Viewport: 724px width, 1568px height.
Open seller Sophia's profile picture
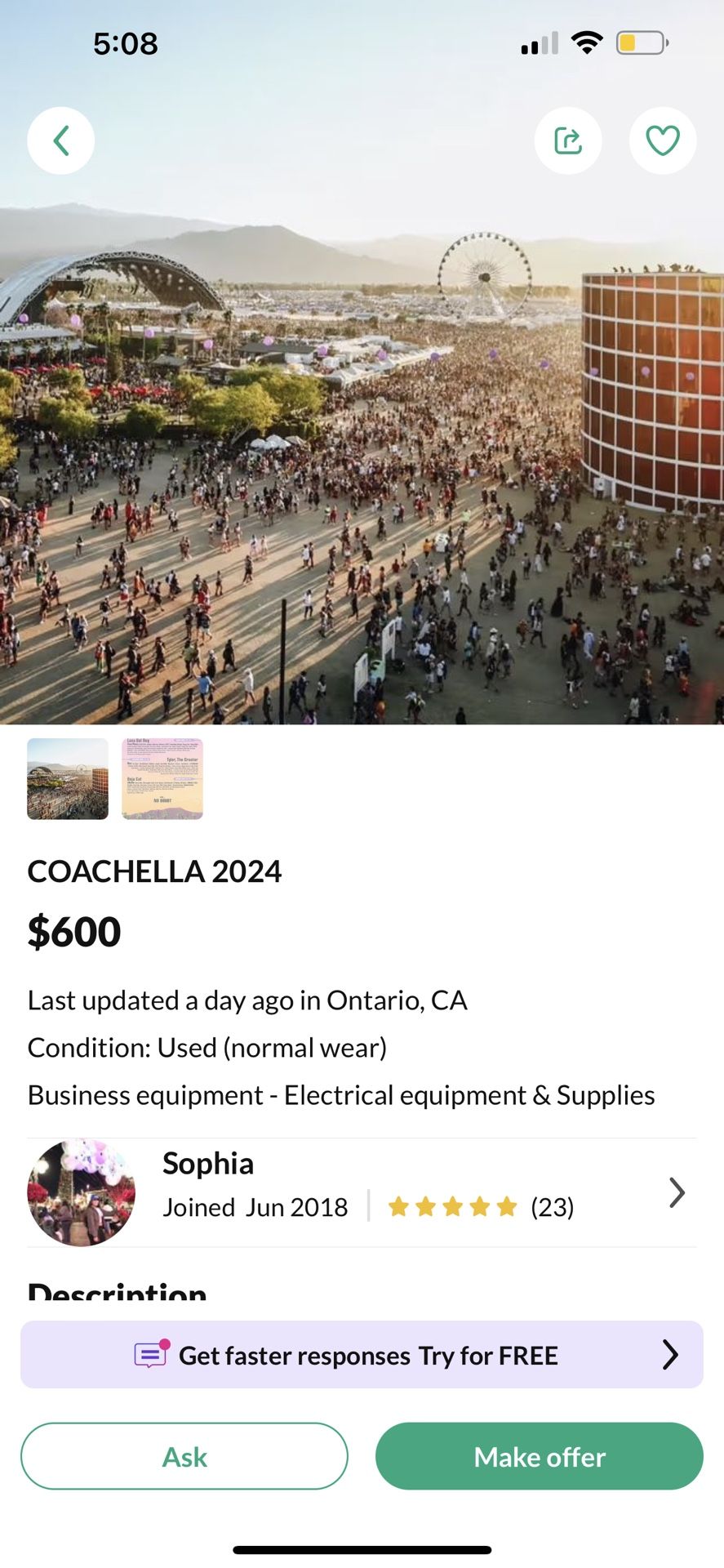pos(81,1192)
